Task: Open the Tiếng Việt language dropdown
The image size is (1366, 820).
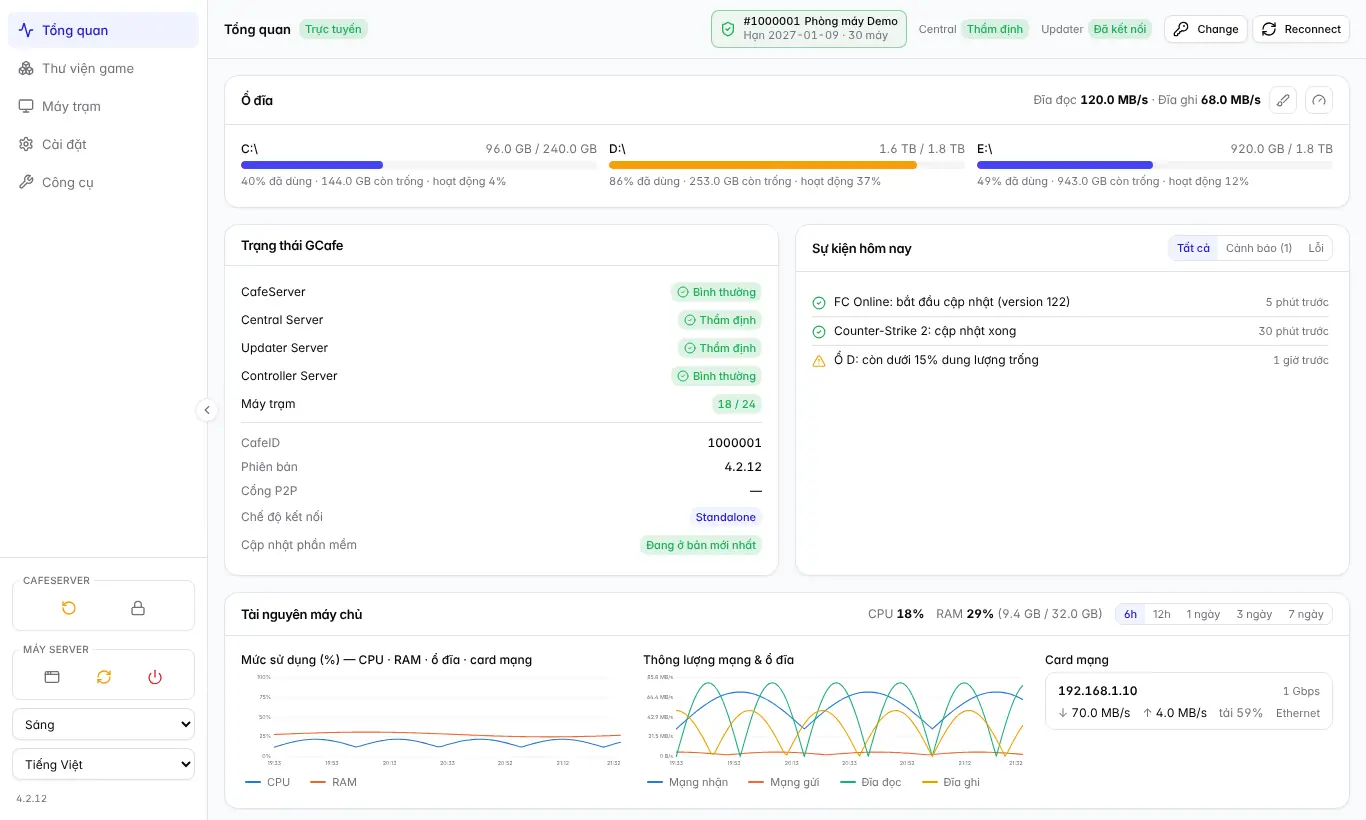Action: point(104,764)
